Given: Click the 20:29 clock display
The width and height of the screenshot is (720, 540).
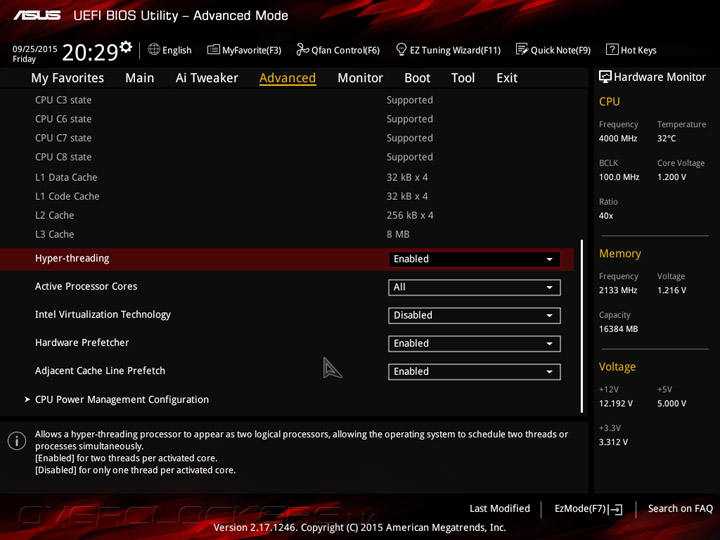Looking at the screenshot, I should tap(90, 52).
